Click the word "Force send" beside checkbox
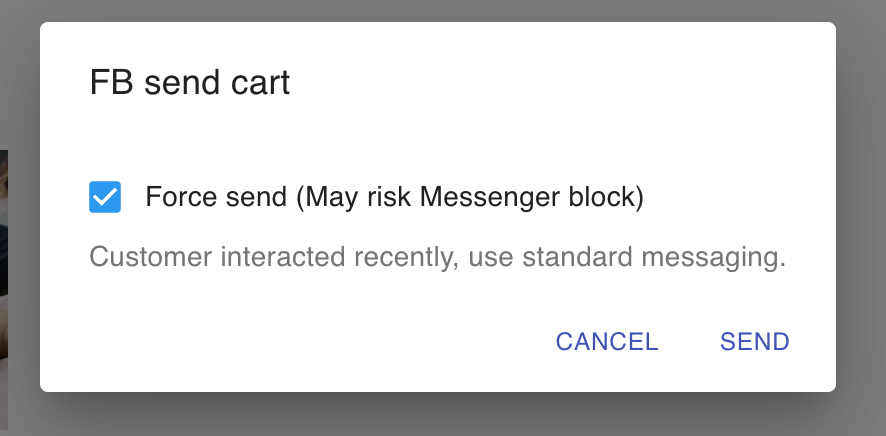Screen dimensions: 886x436 pyautogui.click(x=216, y=197)
